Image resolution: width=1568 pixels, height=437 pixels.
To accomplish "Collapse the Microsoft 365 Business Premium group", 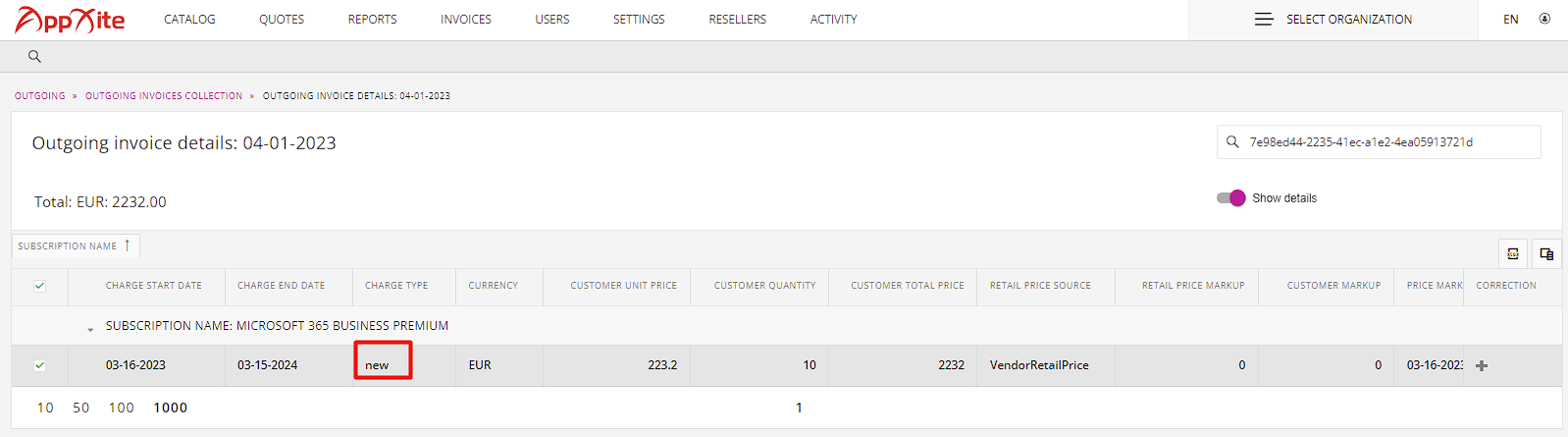I will point(90,329).
